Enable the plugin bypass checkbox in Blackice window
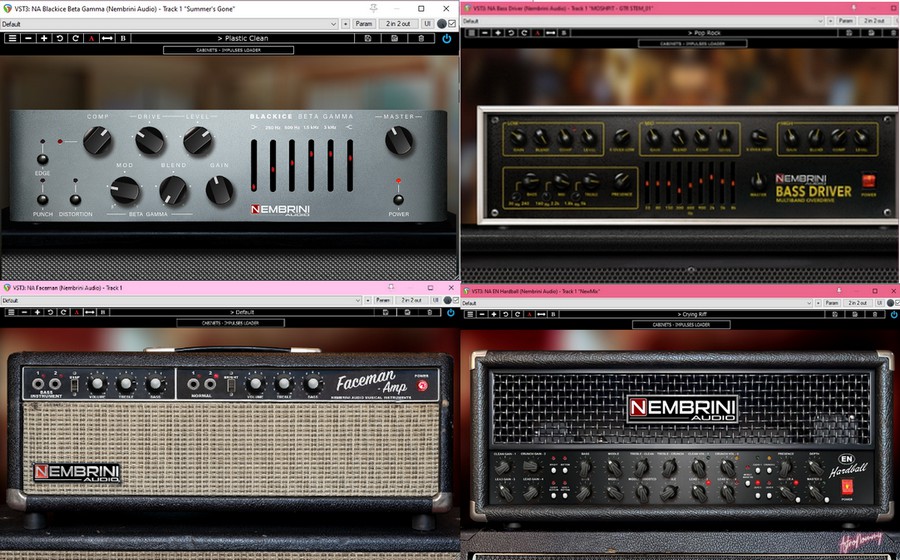Screen dimensions: 900x560 451,23
